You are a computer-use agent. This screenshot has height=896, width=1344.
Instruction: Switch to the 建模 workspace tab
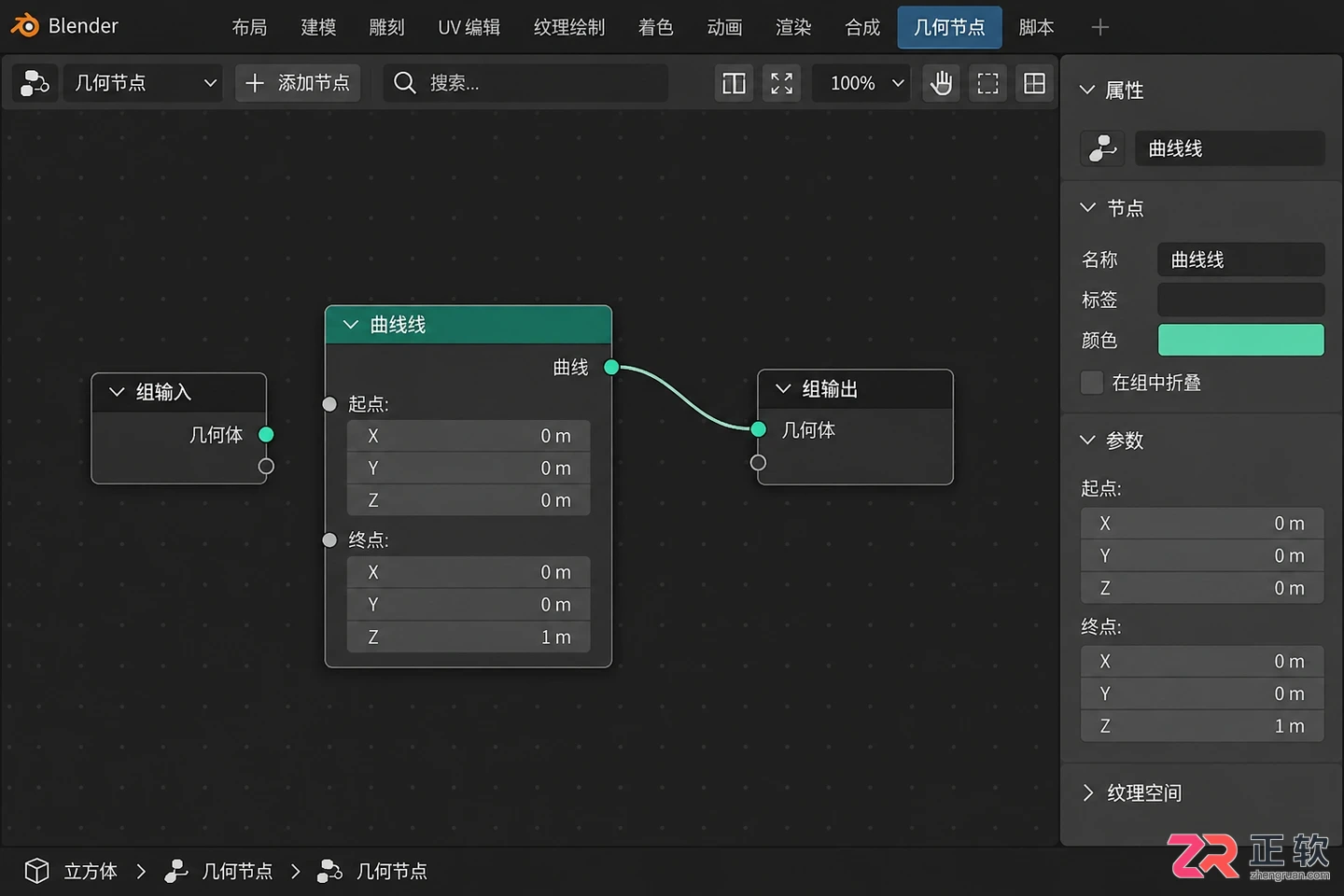tap(318, 27)
